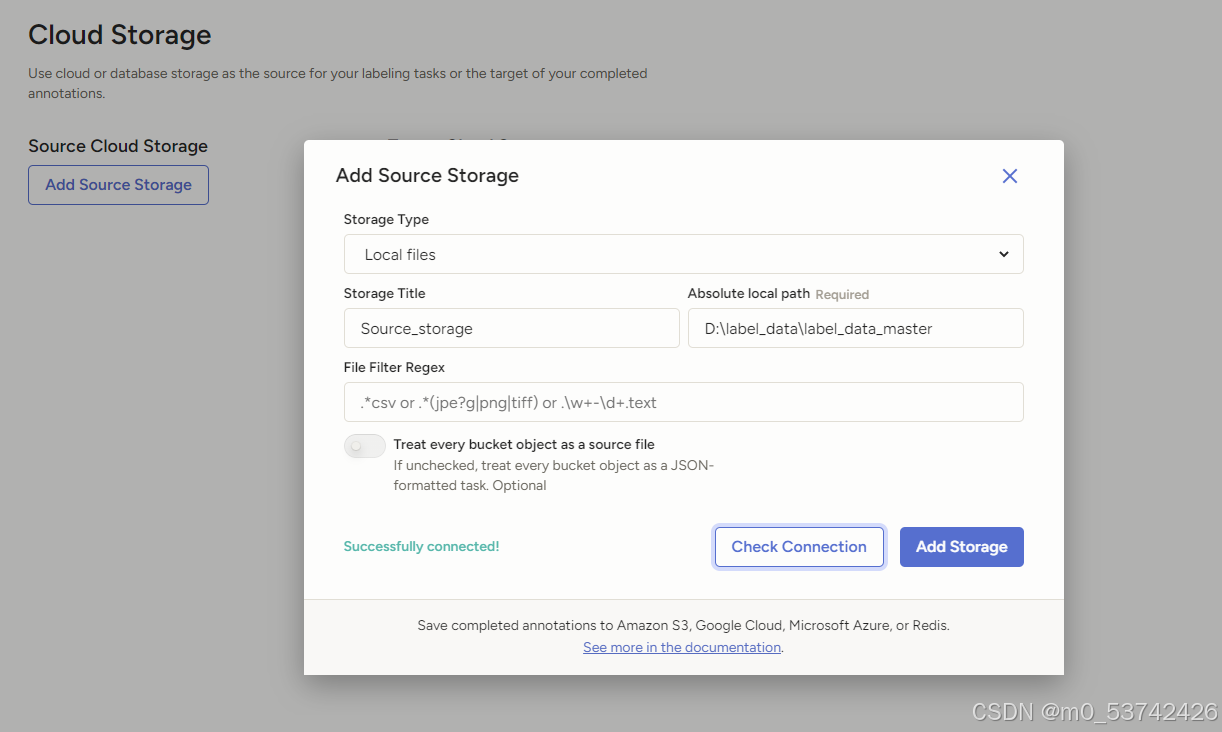Click the Cloud Storage page heading
Image resolution: width=1222 pixels, height=732 pixels.
point(119,35)
